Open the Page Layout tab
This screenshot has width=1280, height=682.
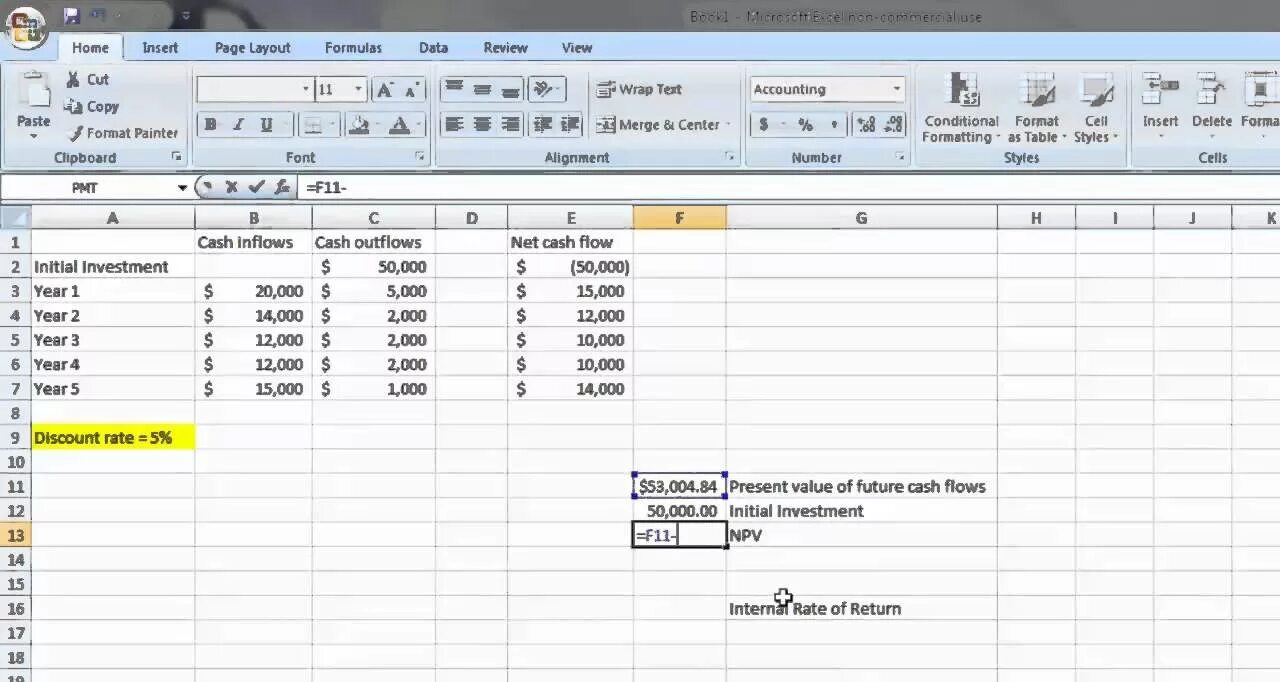coord(252,47)
